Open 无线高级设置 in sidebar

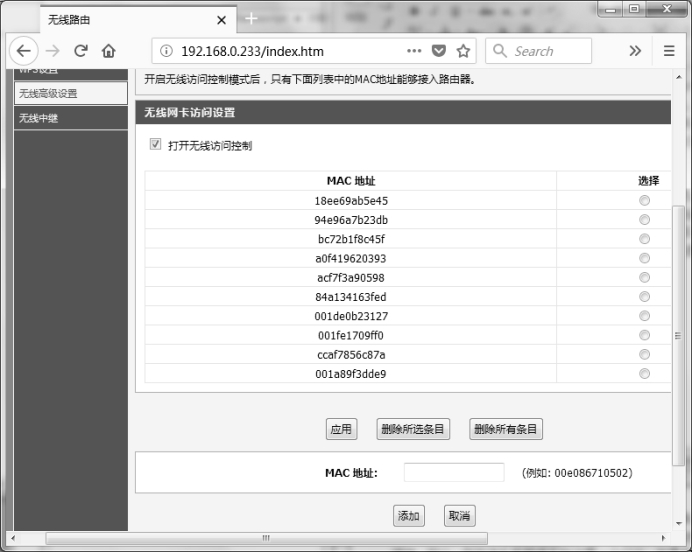pos(71,93)
